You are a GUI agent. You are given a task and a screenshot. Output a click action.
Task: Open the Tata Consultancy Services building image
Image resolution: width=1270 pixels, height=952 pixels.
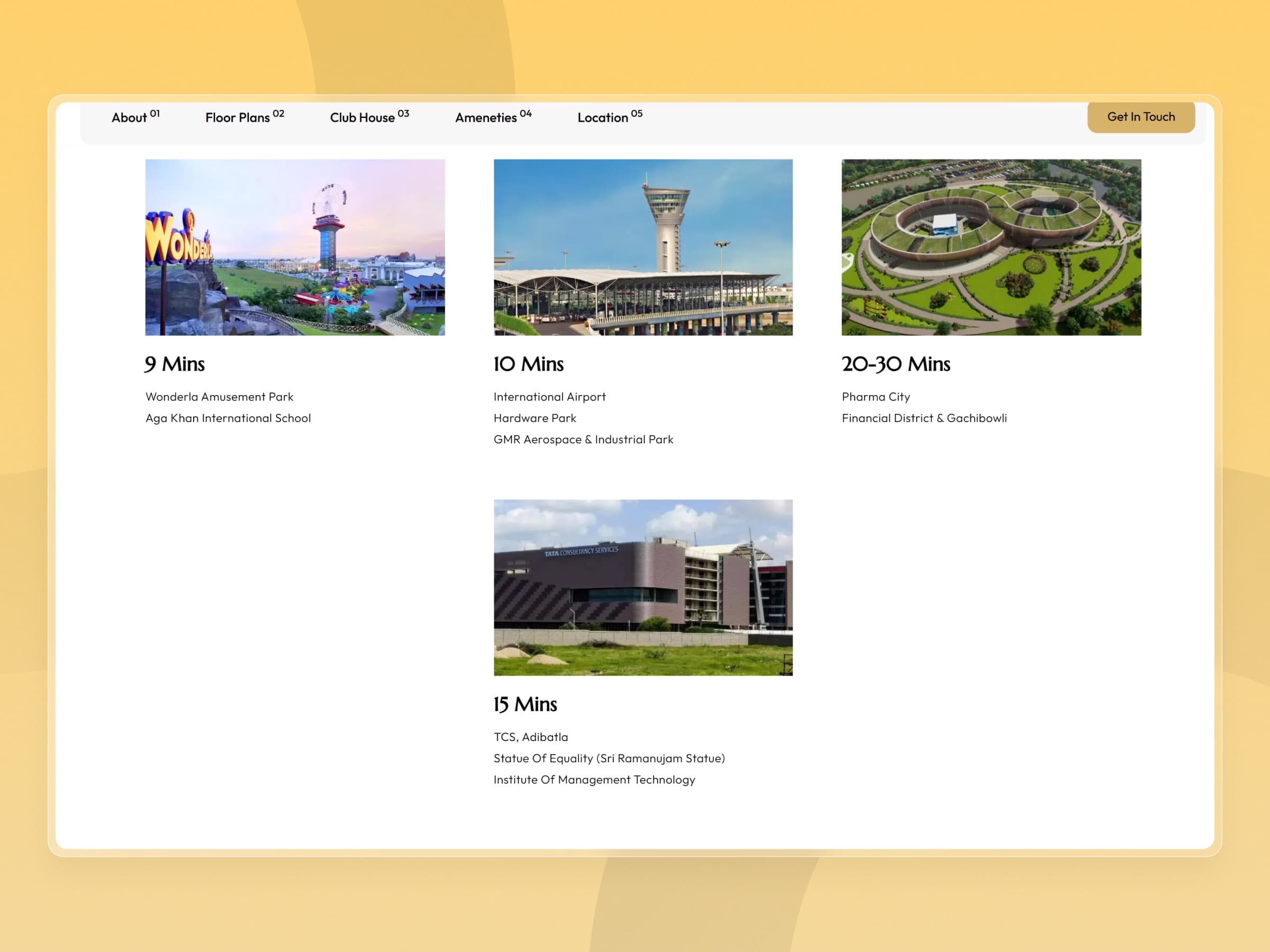point(643,588)
